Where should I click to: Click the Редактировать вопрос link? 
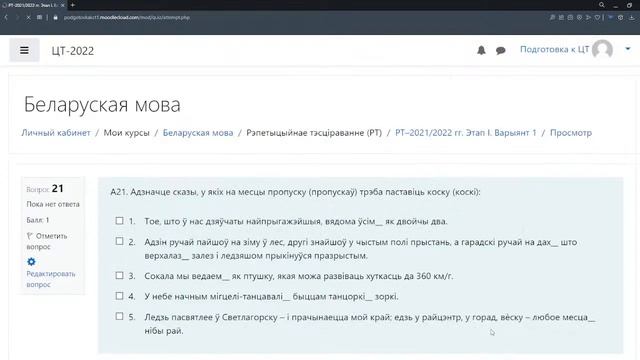tap(51, 279)
